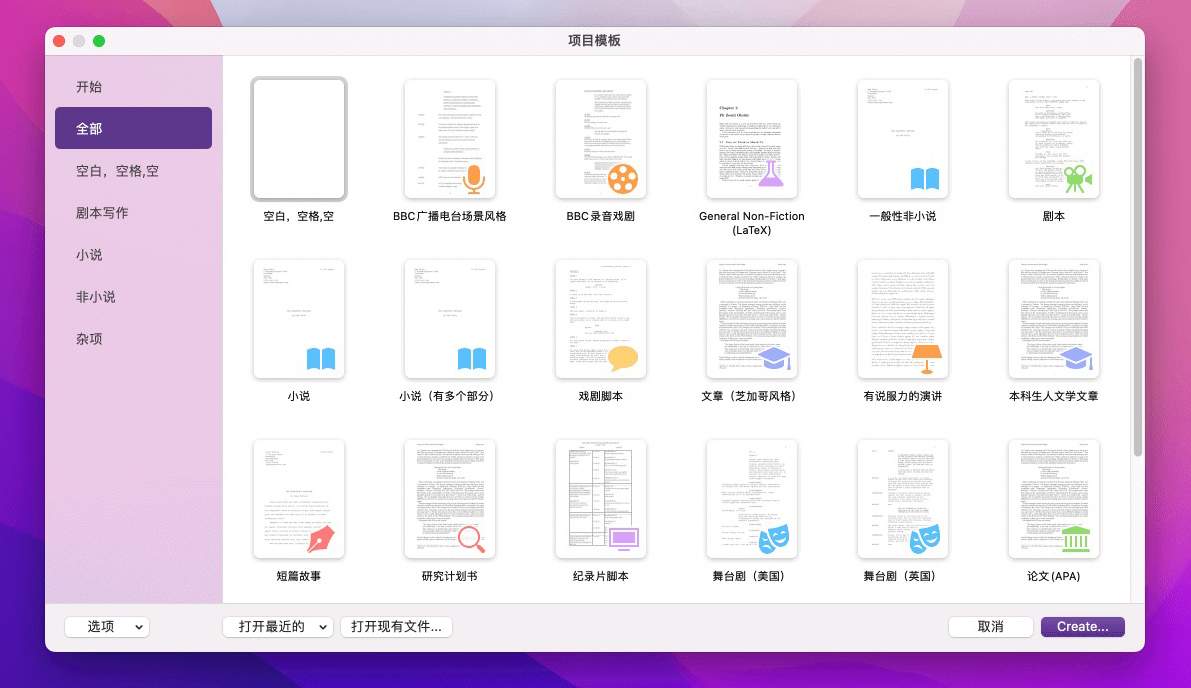Pick the 短篇故事 pen nib template
The width and height of the screenshot is (1191, 688).
(298, 499)
